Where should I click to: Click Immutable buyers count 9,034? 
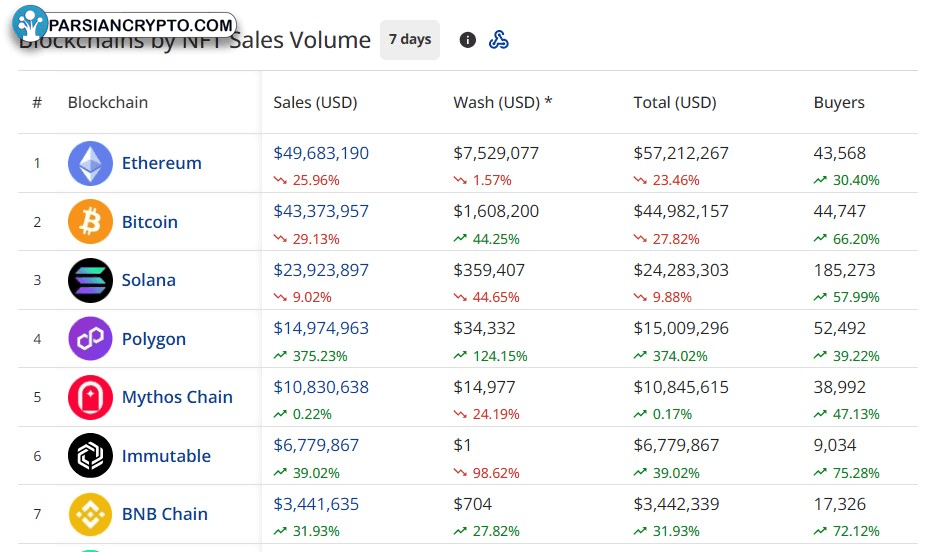tap(835, 445)
